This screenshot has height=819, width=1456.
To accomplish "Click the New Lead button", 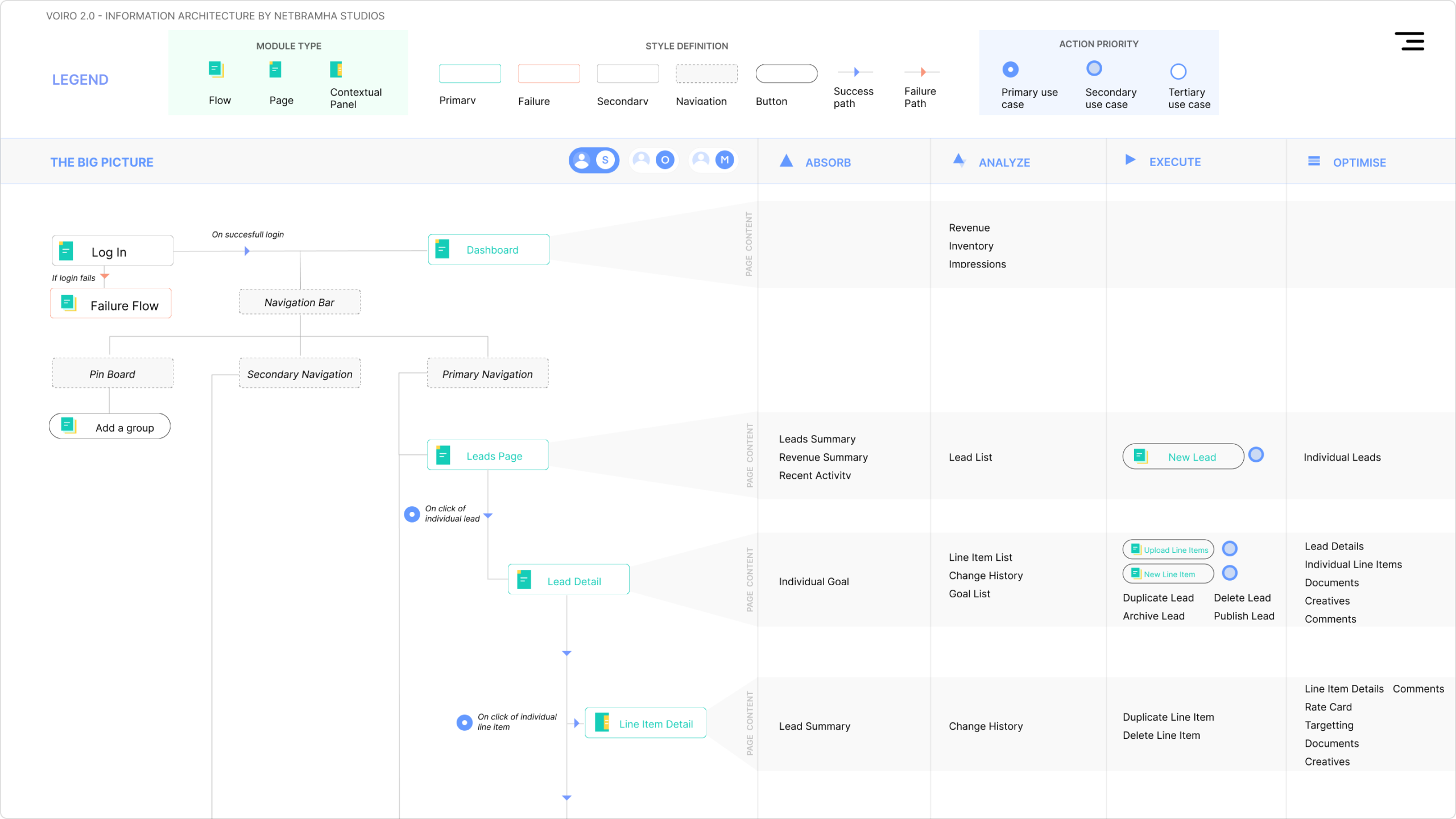I will pyautogui.click(x=1183, y=457).
